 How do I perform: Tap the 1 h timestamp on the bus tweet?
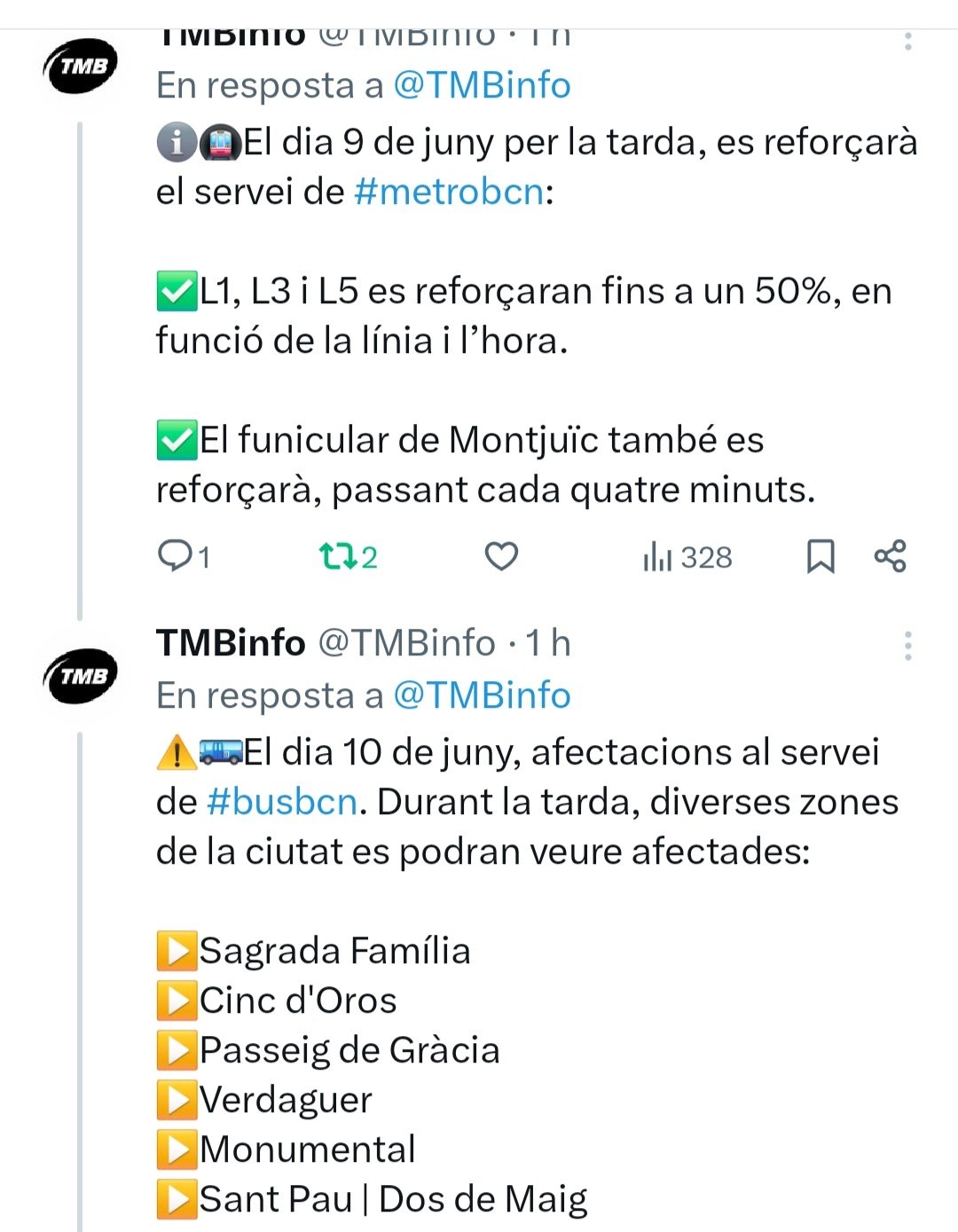548,643
